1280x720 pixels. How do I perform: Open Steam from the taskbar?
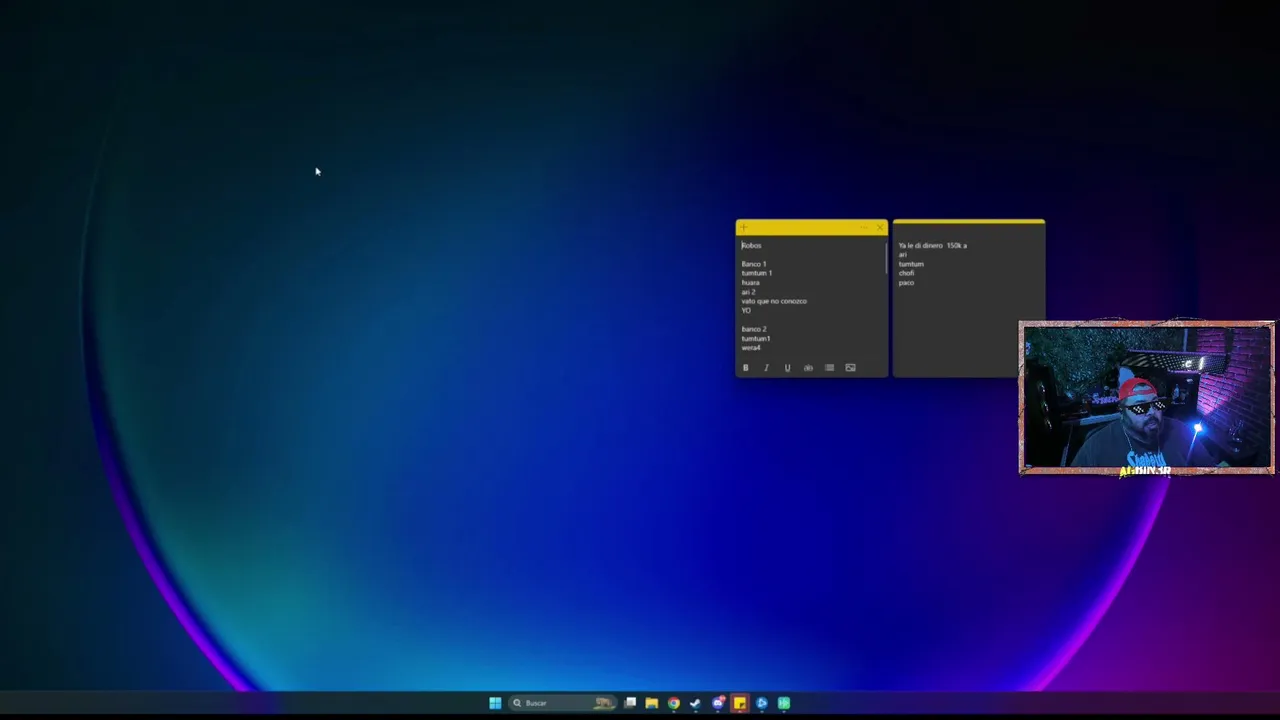click(x=696, y=703)
